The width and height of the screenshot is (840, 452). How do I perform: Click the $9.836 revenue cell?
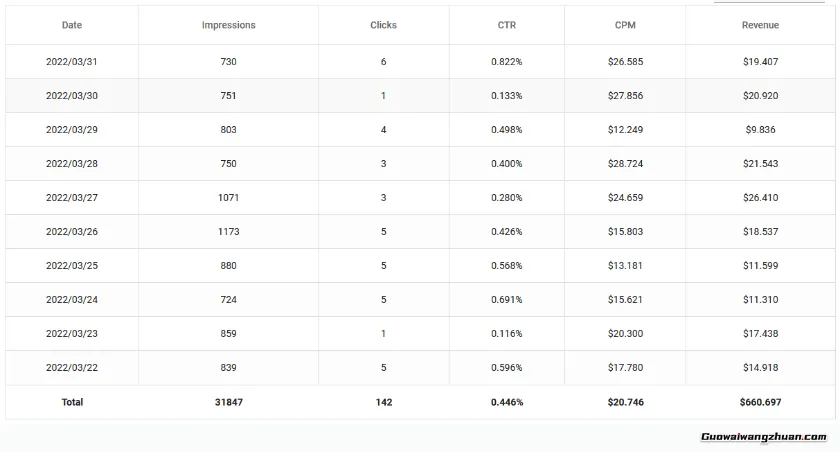[760, 130]
